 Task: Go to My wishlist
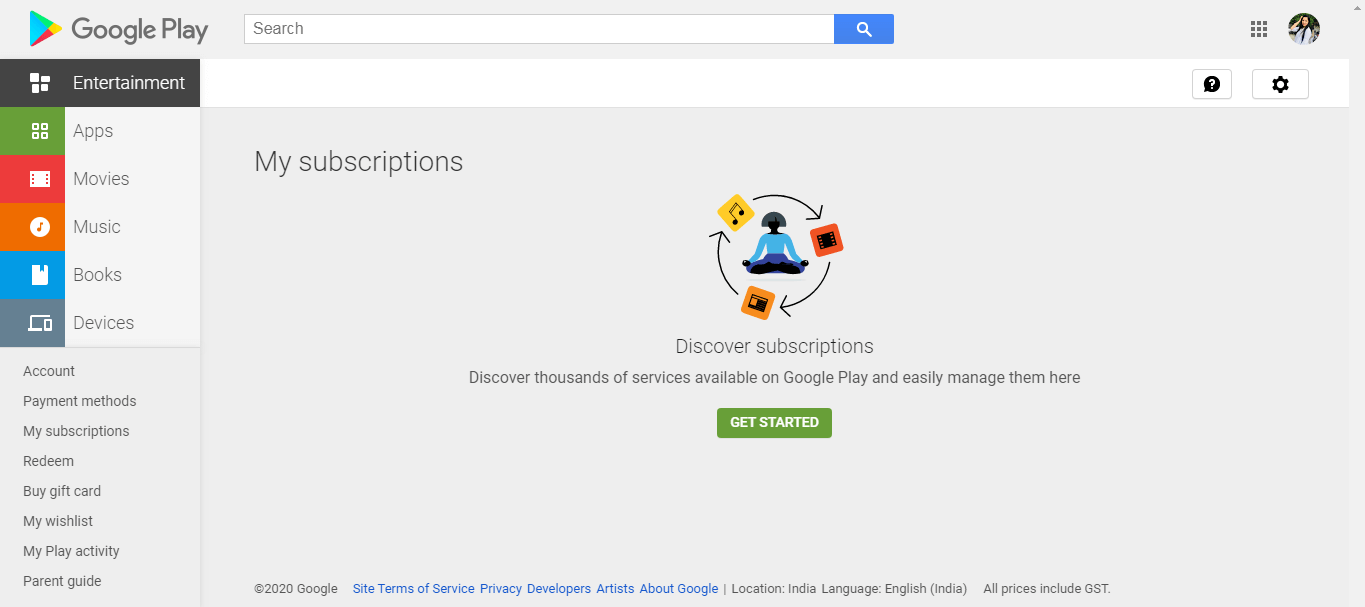pyautogui.click(x=58, y=521)
